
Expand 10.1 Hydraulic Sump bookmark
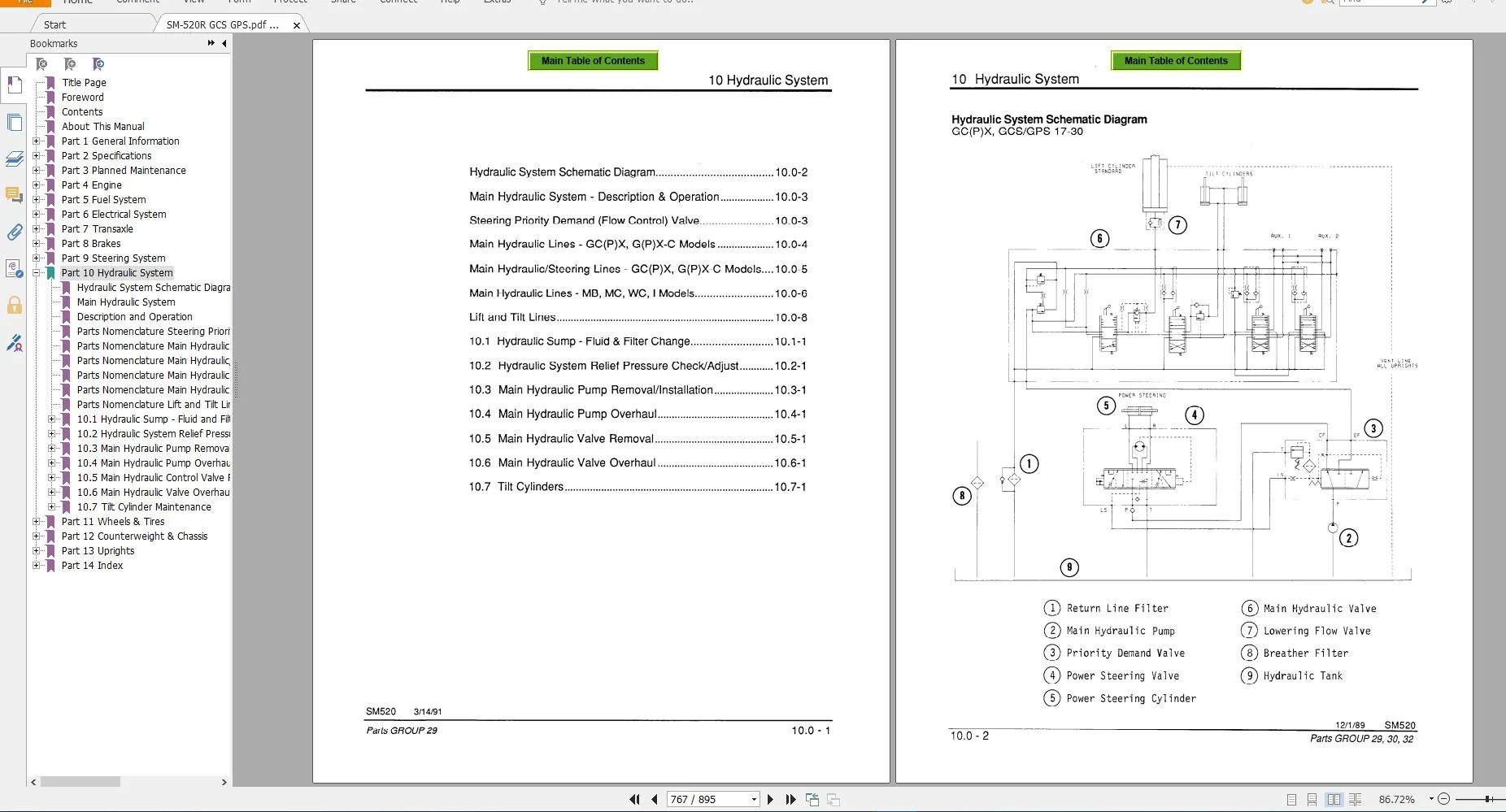[x=51, y=419]
